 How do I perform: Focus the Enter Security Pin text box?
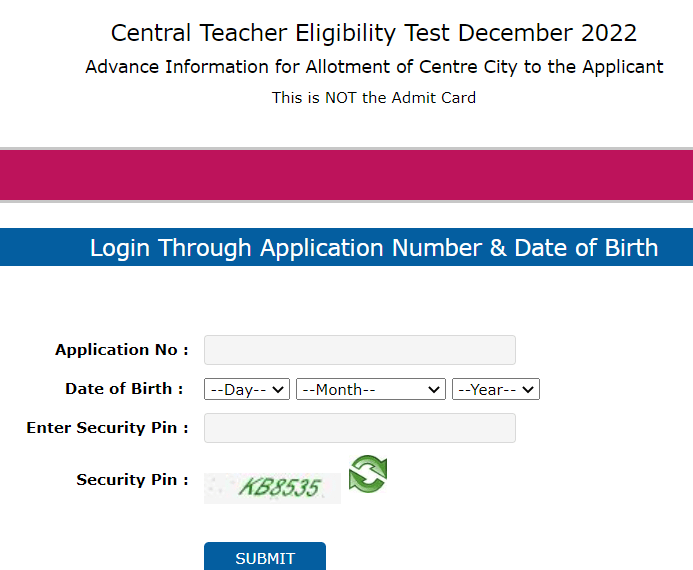pyautogui.click(x=360, y=428)
